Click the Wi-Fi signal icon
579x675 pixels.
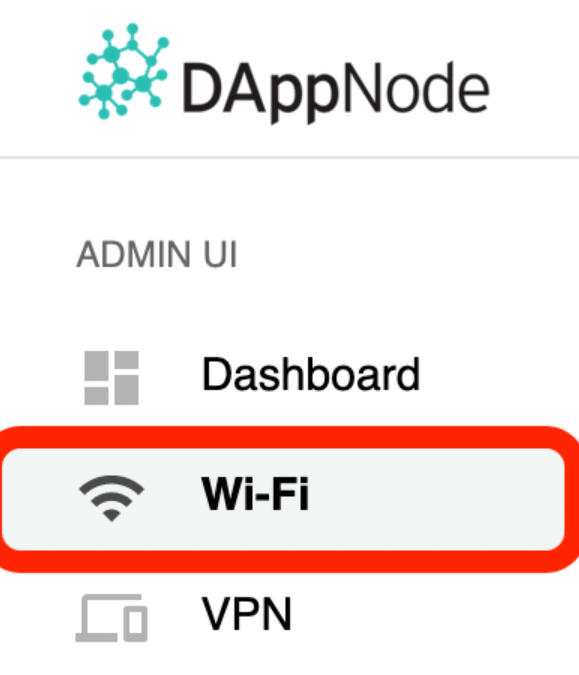click(111, 499)
